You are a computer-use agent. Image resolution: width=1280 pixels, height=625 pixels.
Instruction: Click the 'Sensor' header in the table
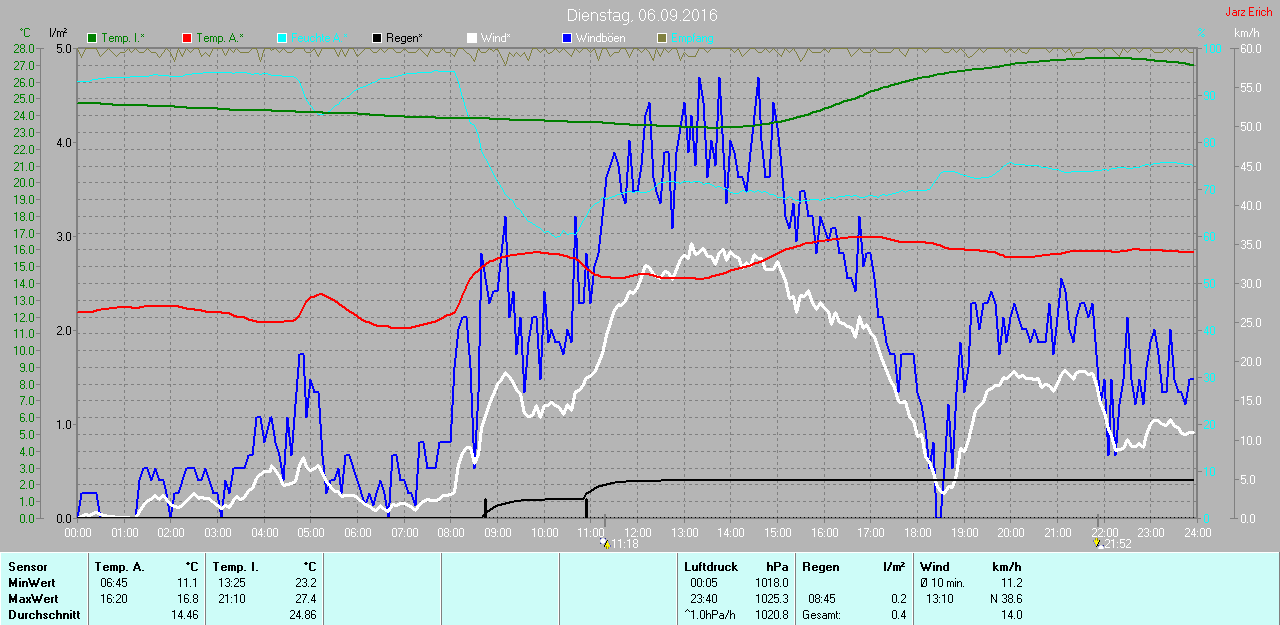(27, 567)
